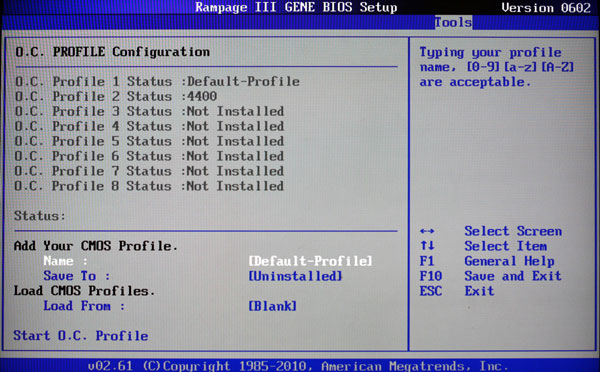Select the Tools tab

(453, 22)
